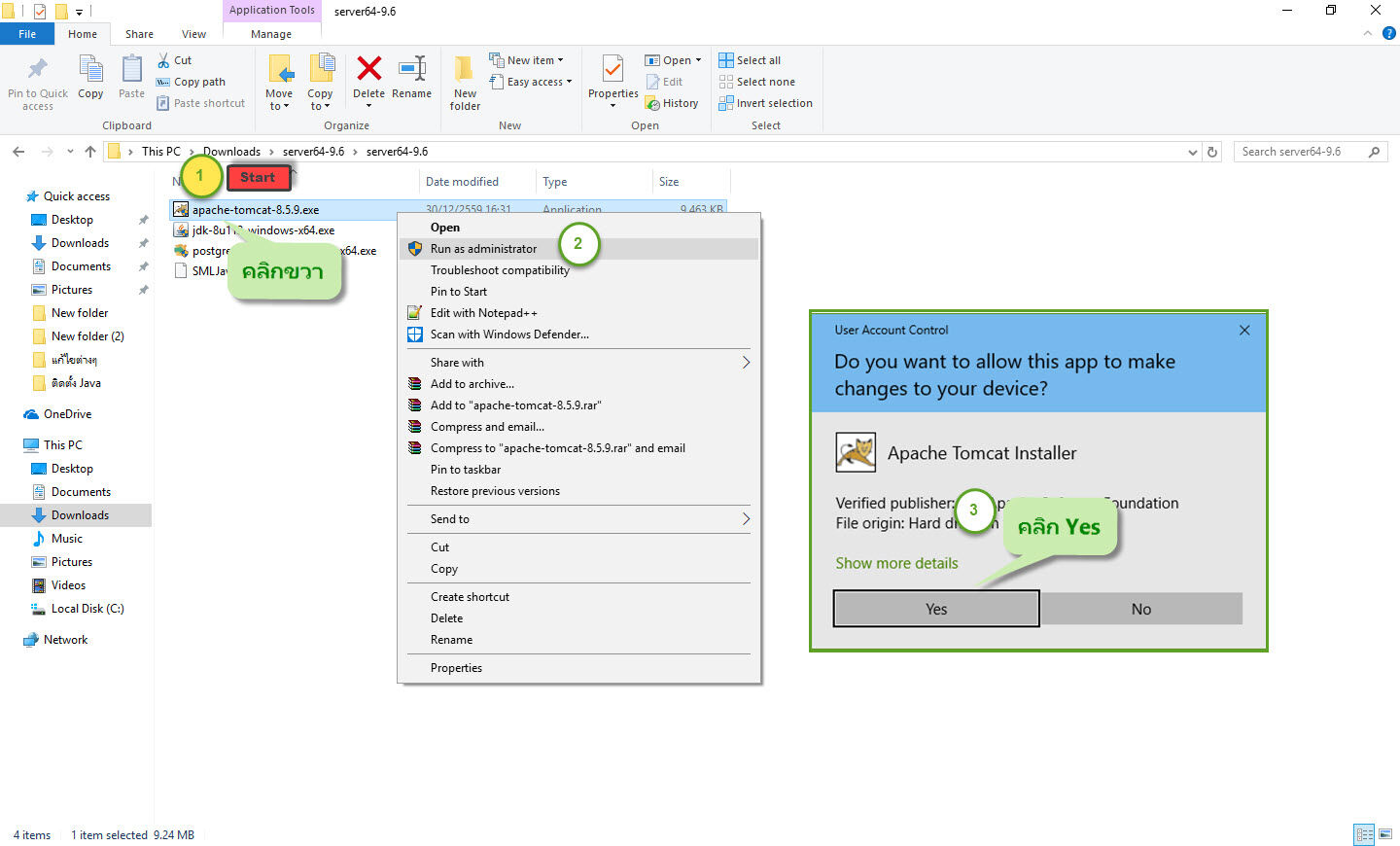Open the Copy to dropdown
Screen dimensions: 1400x846
coord(320,82)
